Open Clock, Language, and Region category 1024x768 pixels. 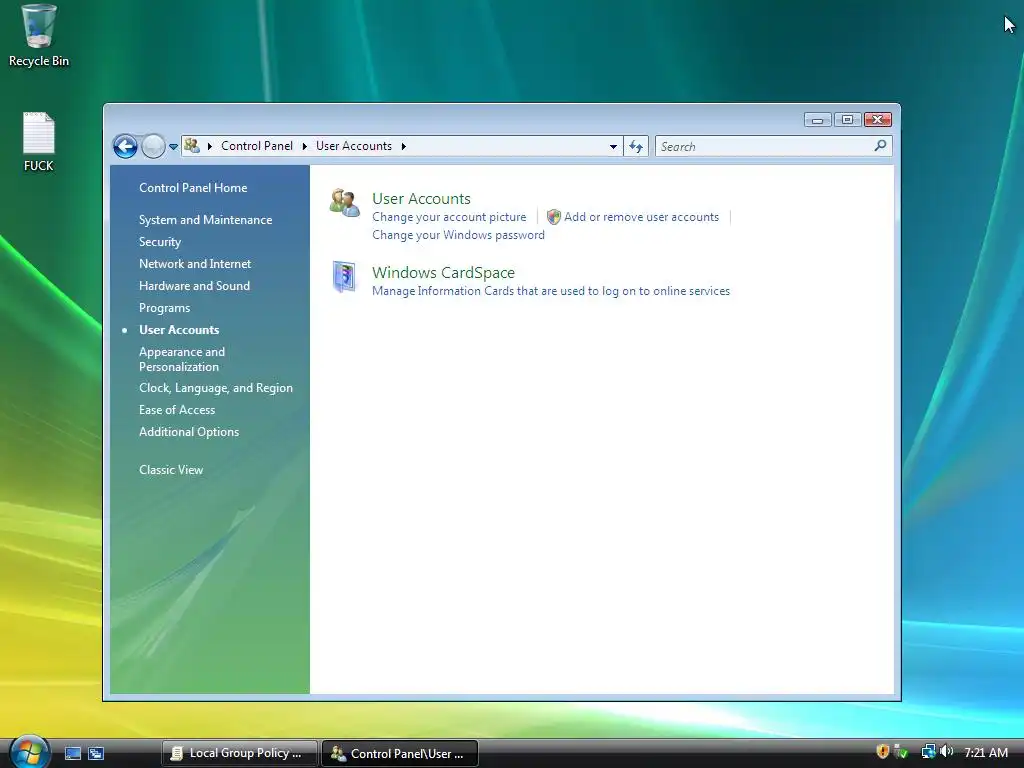coord(216,388)
